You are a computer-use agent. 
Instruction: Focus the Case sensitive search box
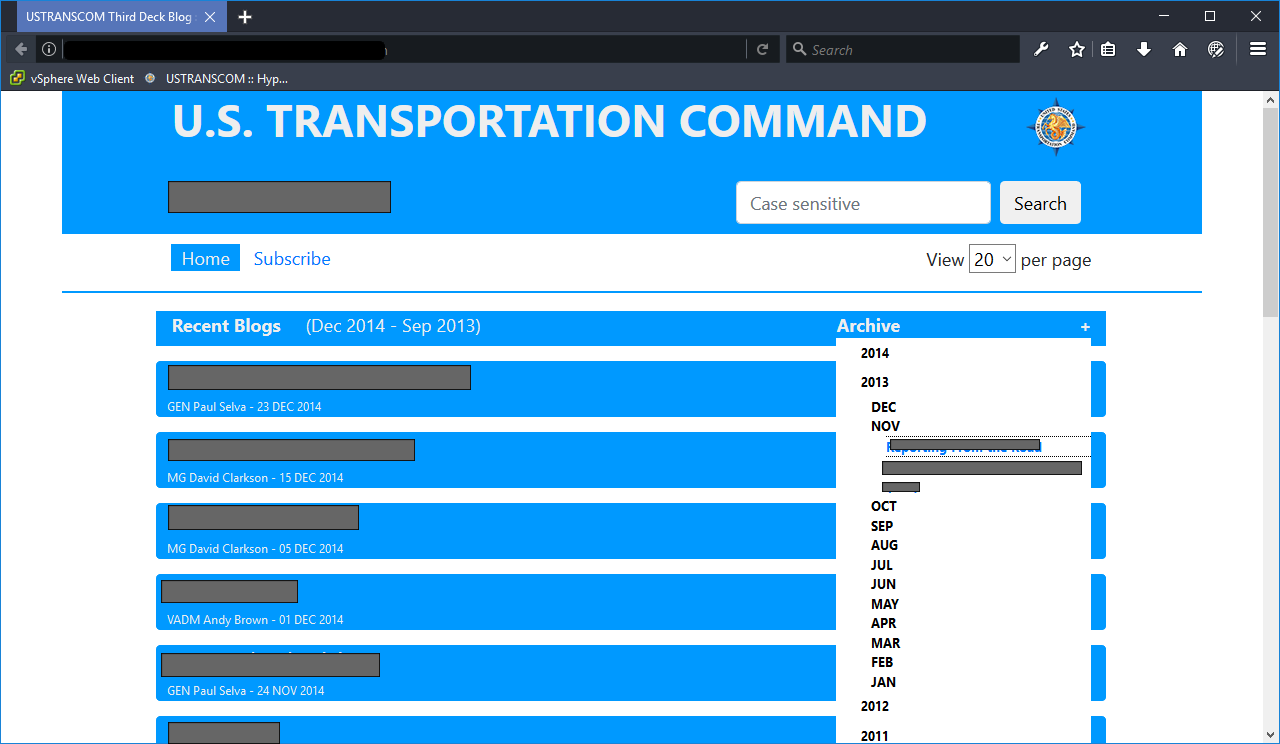[x=863, y=203]
